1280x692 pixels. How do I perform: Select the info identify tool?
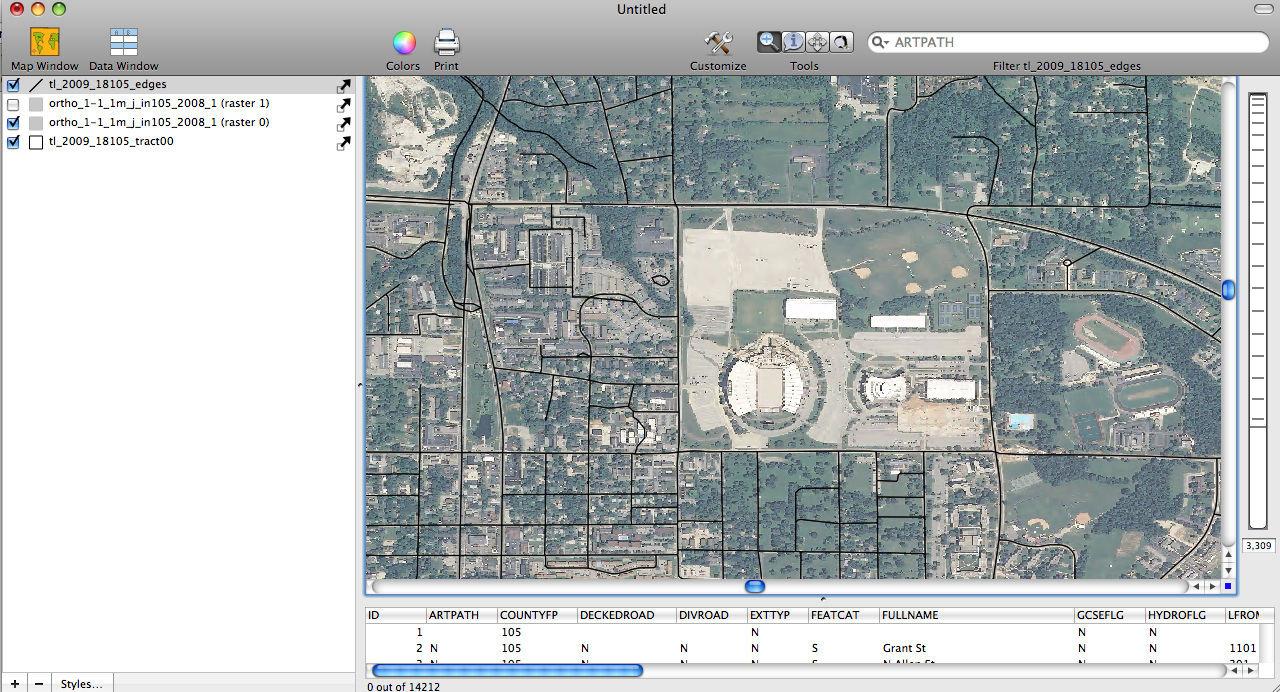793,42
